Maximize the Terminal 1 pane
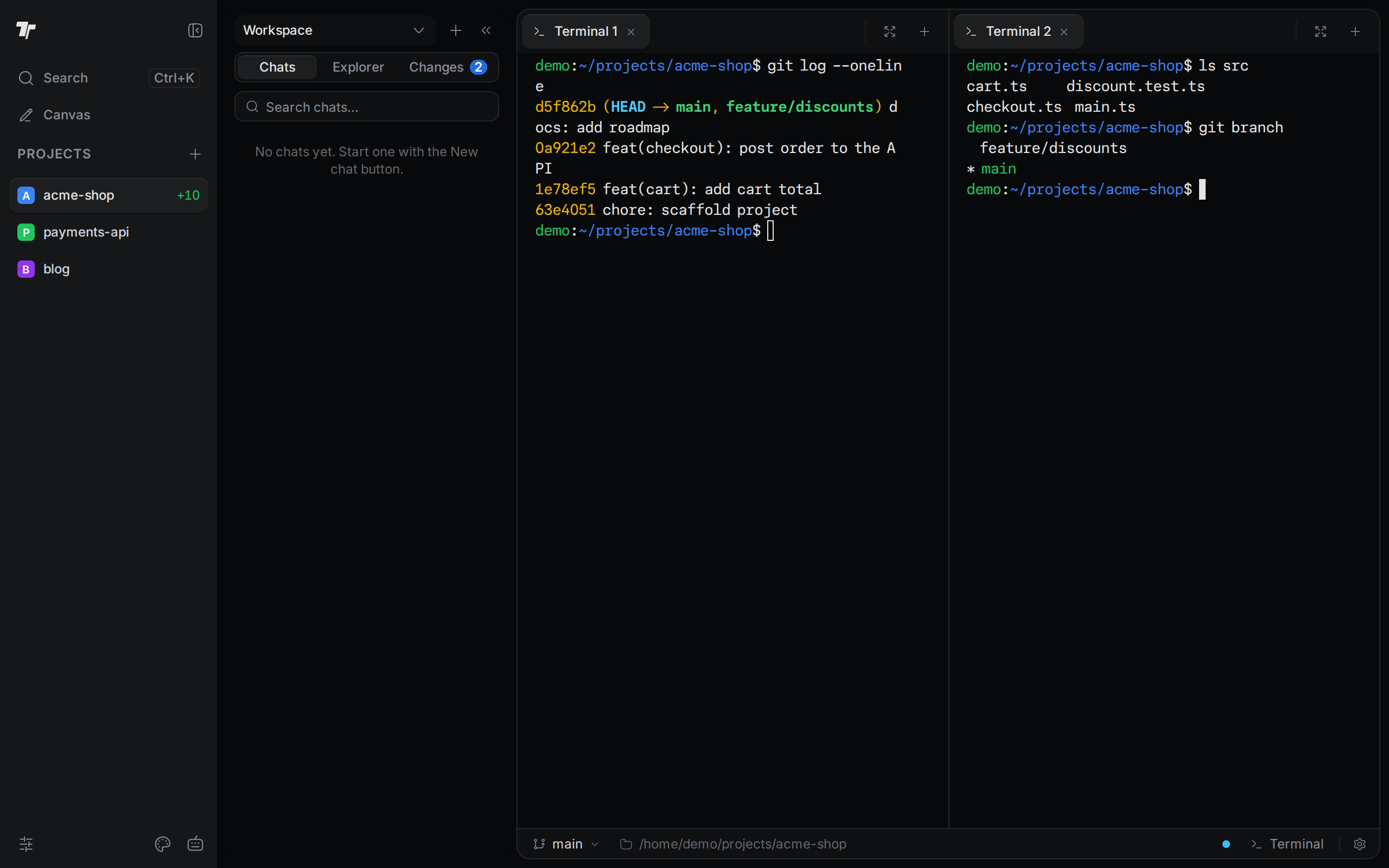The width and height of the screenshot is (1389, 868). point(890,31)
